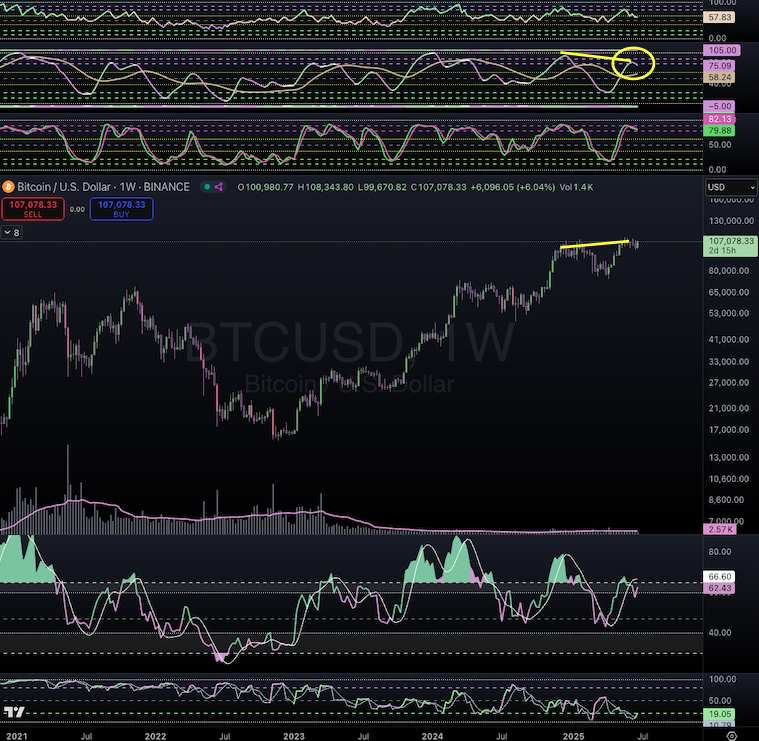The image size is (759, 741).
Task: Click the purple 105.00 level label
Action: coord(722,50)
